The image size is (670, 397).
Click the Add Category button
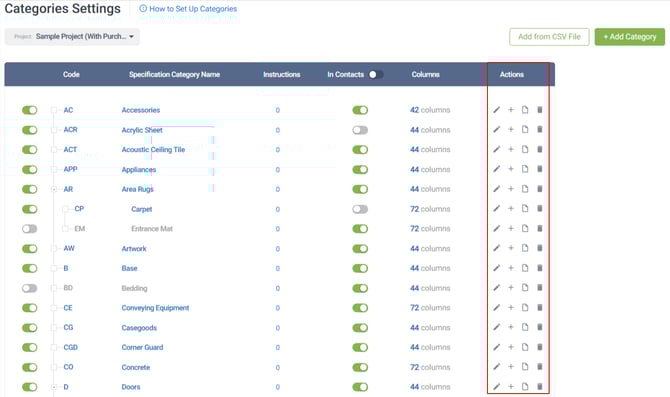(629, 37)
